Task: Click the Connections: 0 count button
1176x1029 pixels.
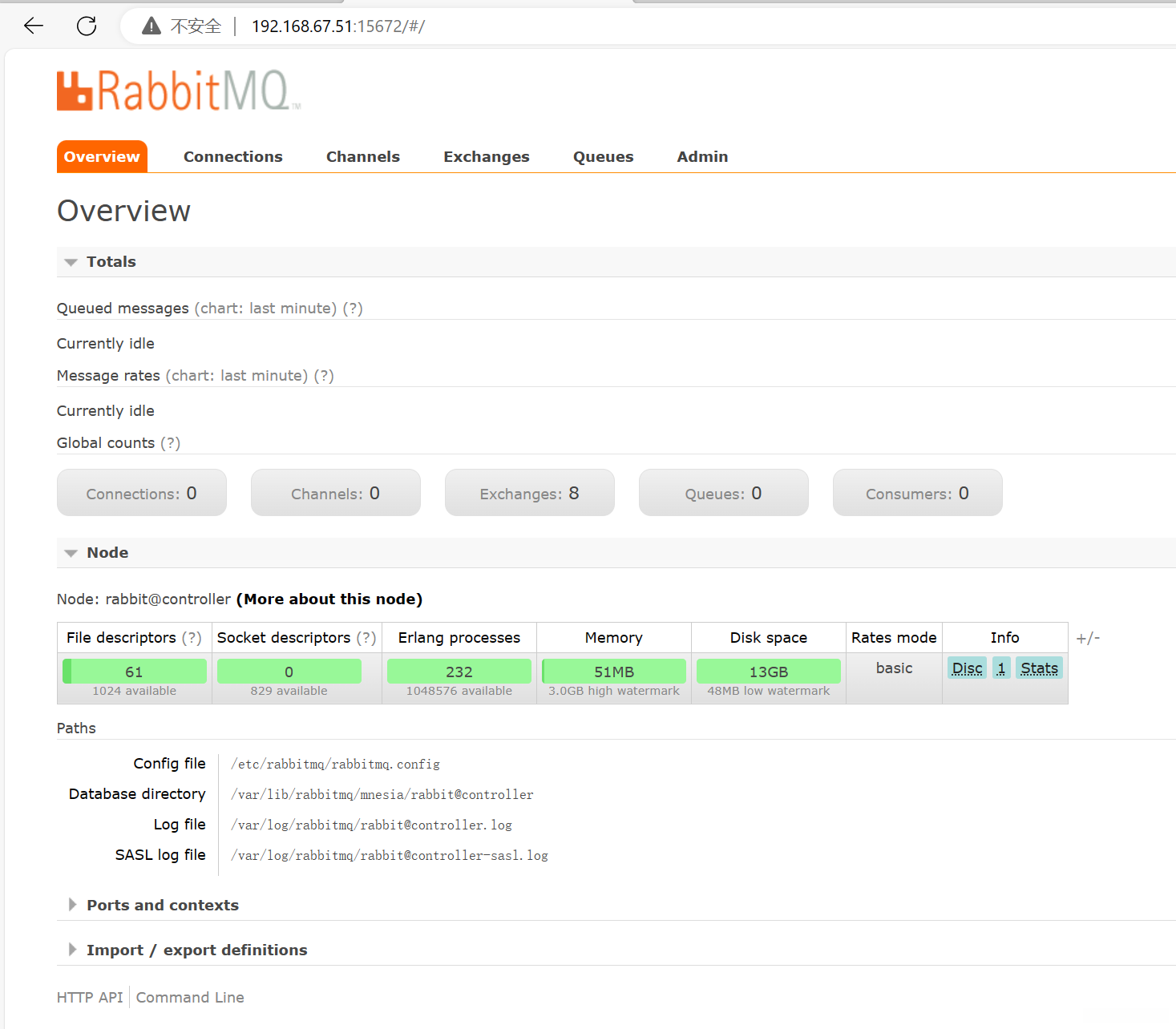Action: pyautogui.click(x=142, y=493)
